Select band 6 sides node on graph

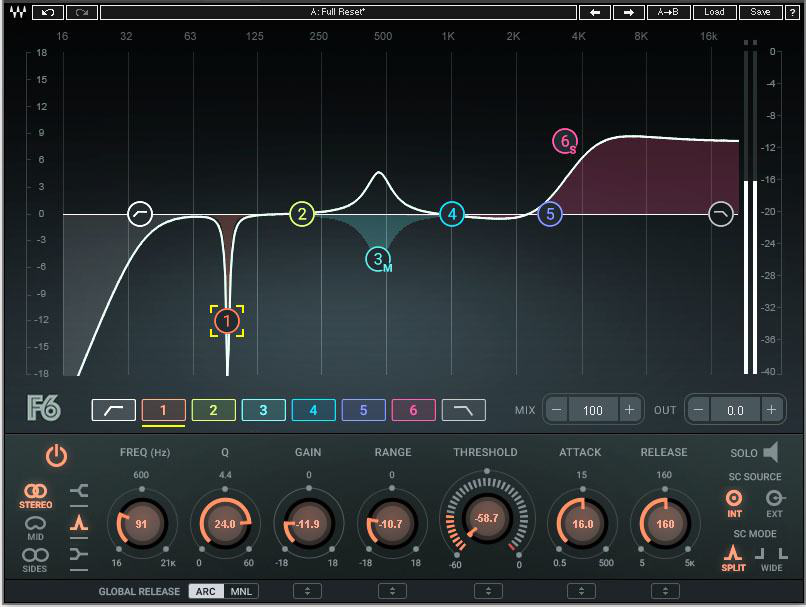(x=565, y=141)
